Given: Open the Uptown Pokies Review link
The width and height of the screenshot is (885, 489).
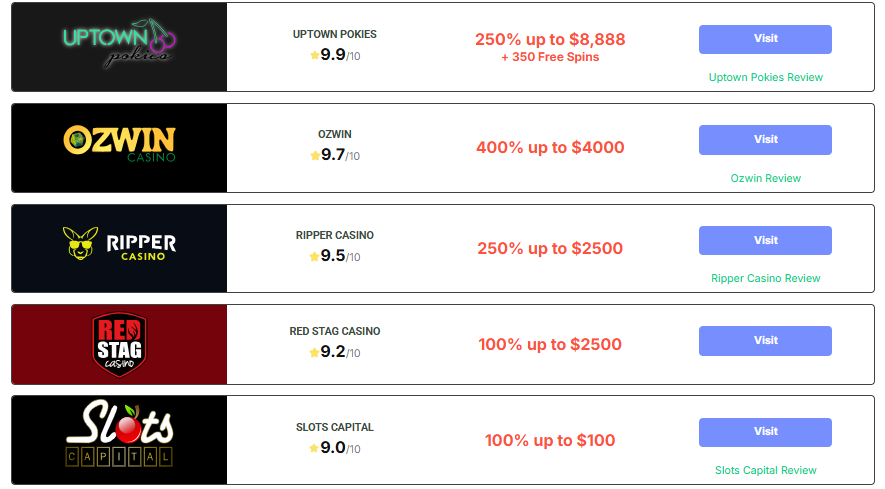Looking at the screenshot, I should [x=765, y=77].
